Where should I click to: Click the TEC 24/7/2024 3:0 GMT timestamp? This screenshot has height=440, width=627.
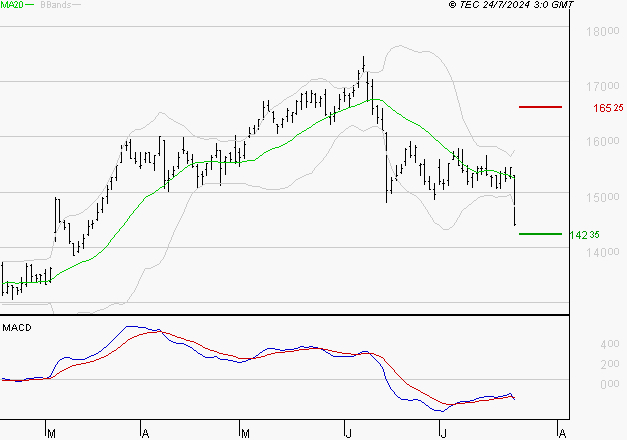(x=511, y=5)
